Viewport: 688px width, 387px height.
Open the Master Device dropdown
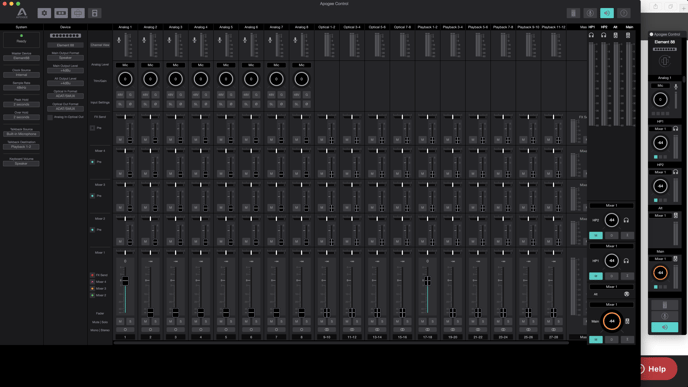[x=21, y=58]
